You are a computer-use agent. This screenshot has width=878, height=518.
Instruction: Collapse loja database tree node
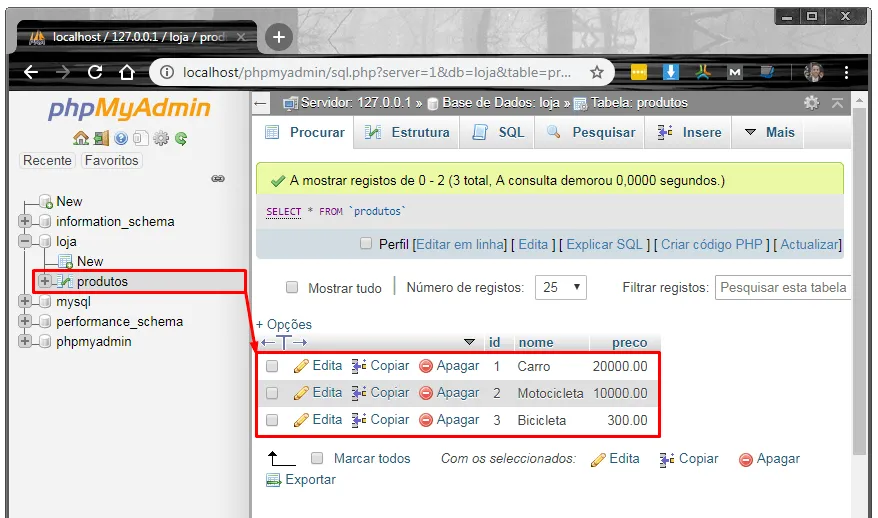coord(25,241)
